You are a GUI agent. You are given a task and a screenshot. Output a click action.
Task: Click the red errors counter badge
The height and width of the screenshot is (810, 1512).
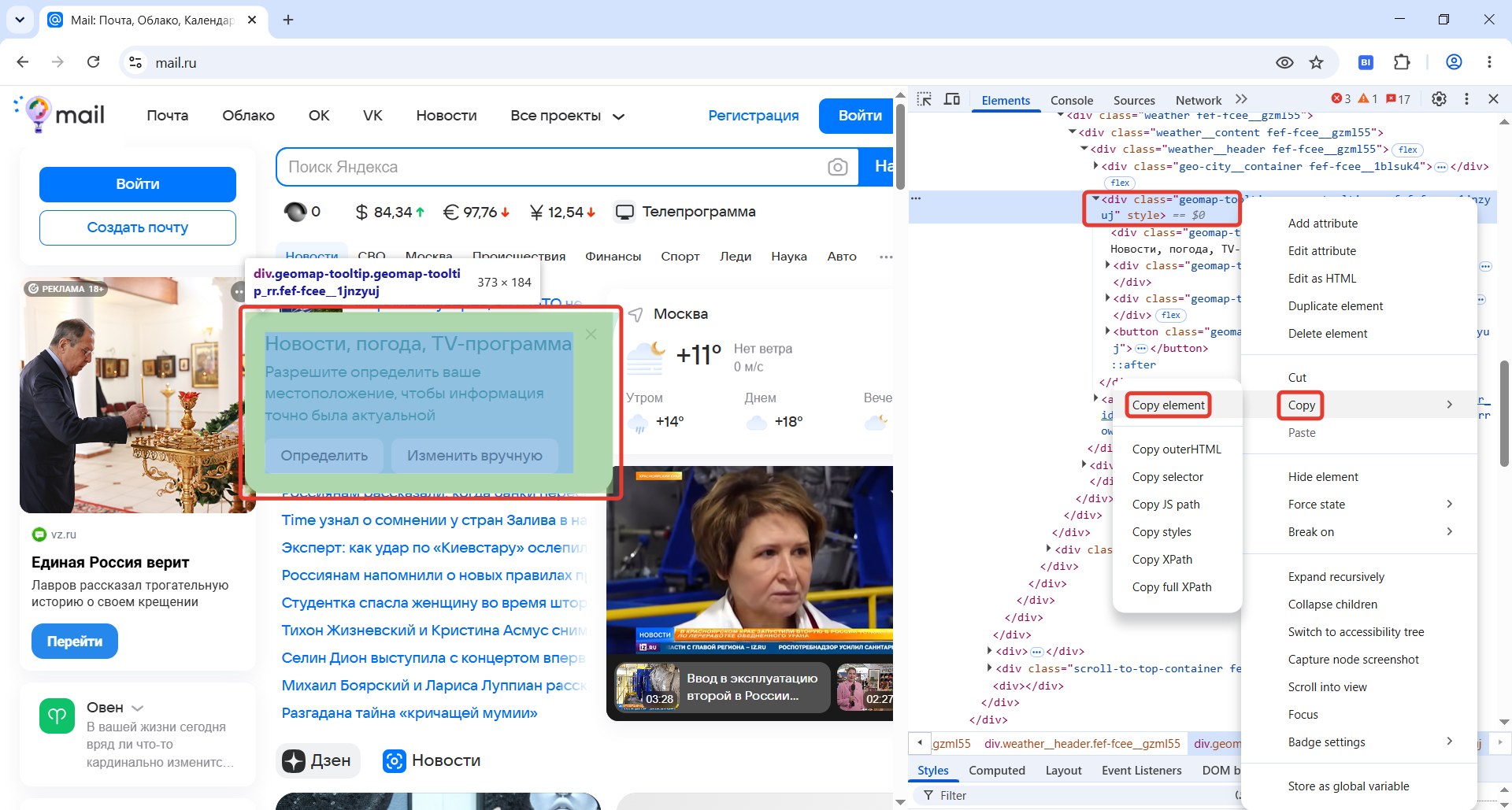tap(1341, 99)
